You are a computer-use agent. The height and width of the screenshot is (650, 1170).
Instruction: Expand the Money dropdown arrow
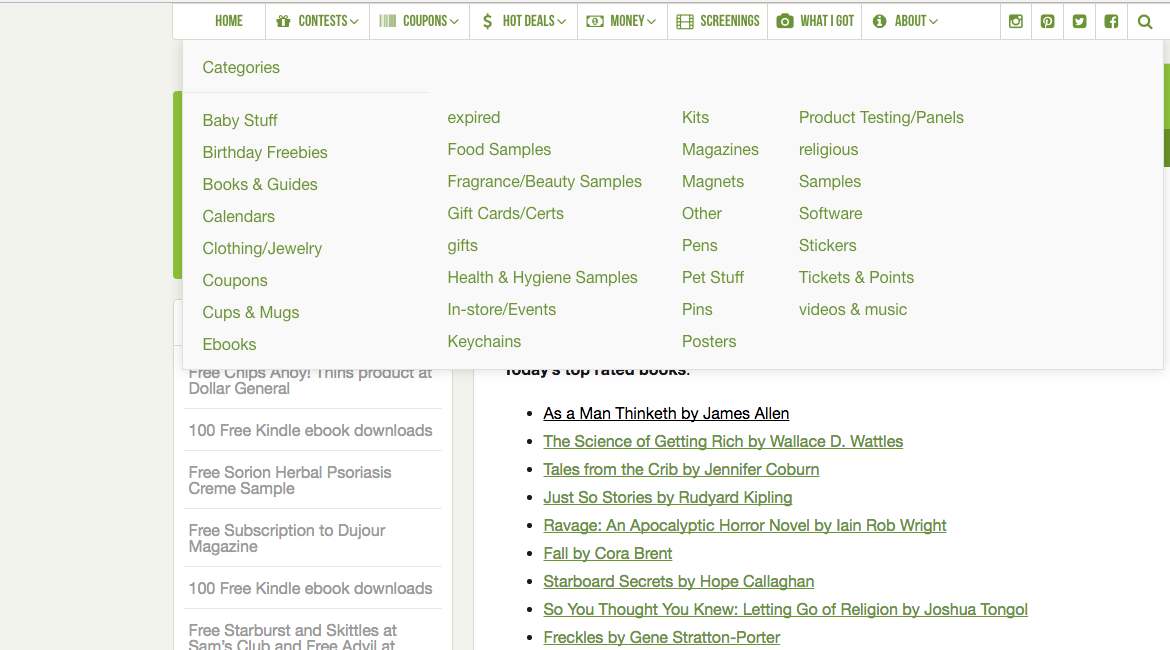tap(651, 22)
